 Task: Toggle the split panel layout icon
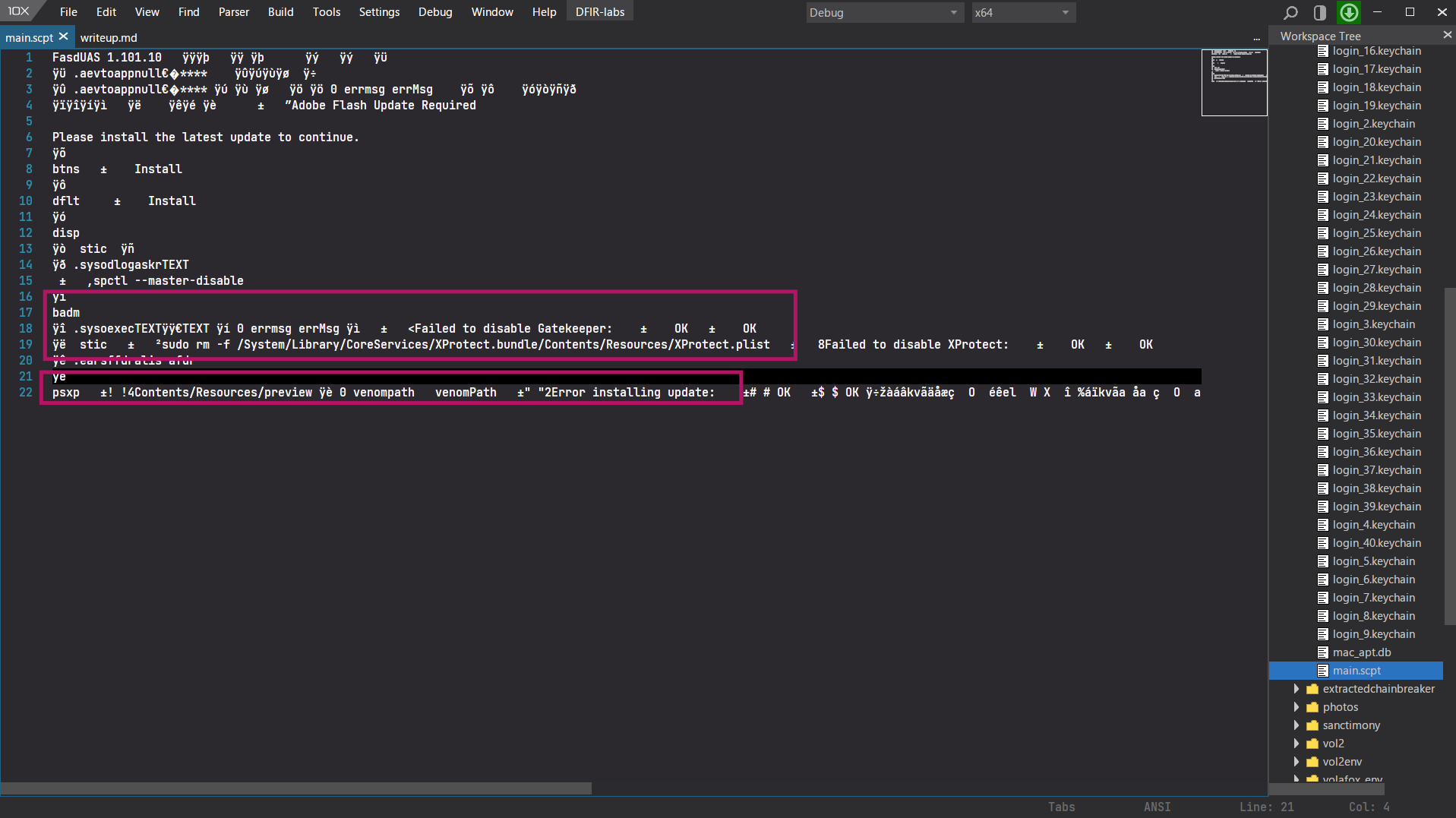click(x=1320, y=12)
